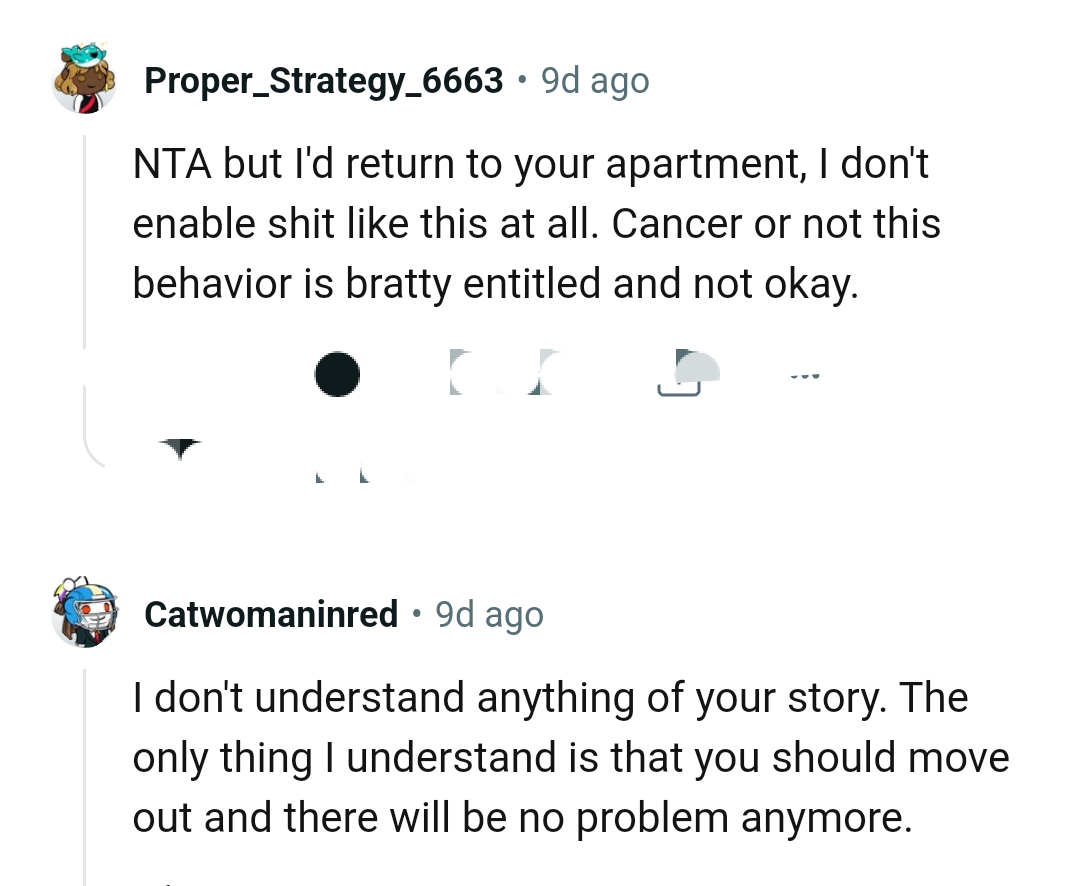This screenshot has height=886, width=1080.
Task: Open Catwomaninred's profile
Action: point(270,614)
